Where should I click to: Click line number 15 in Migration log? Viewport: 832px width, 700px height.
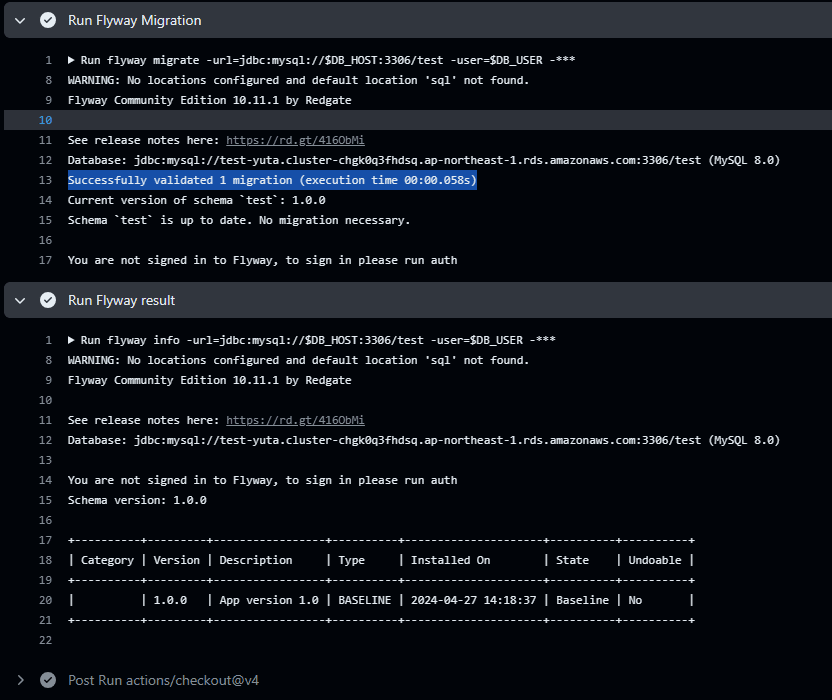point(46,220)
